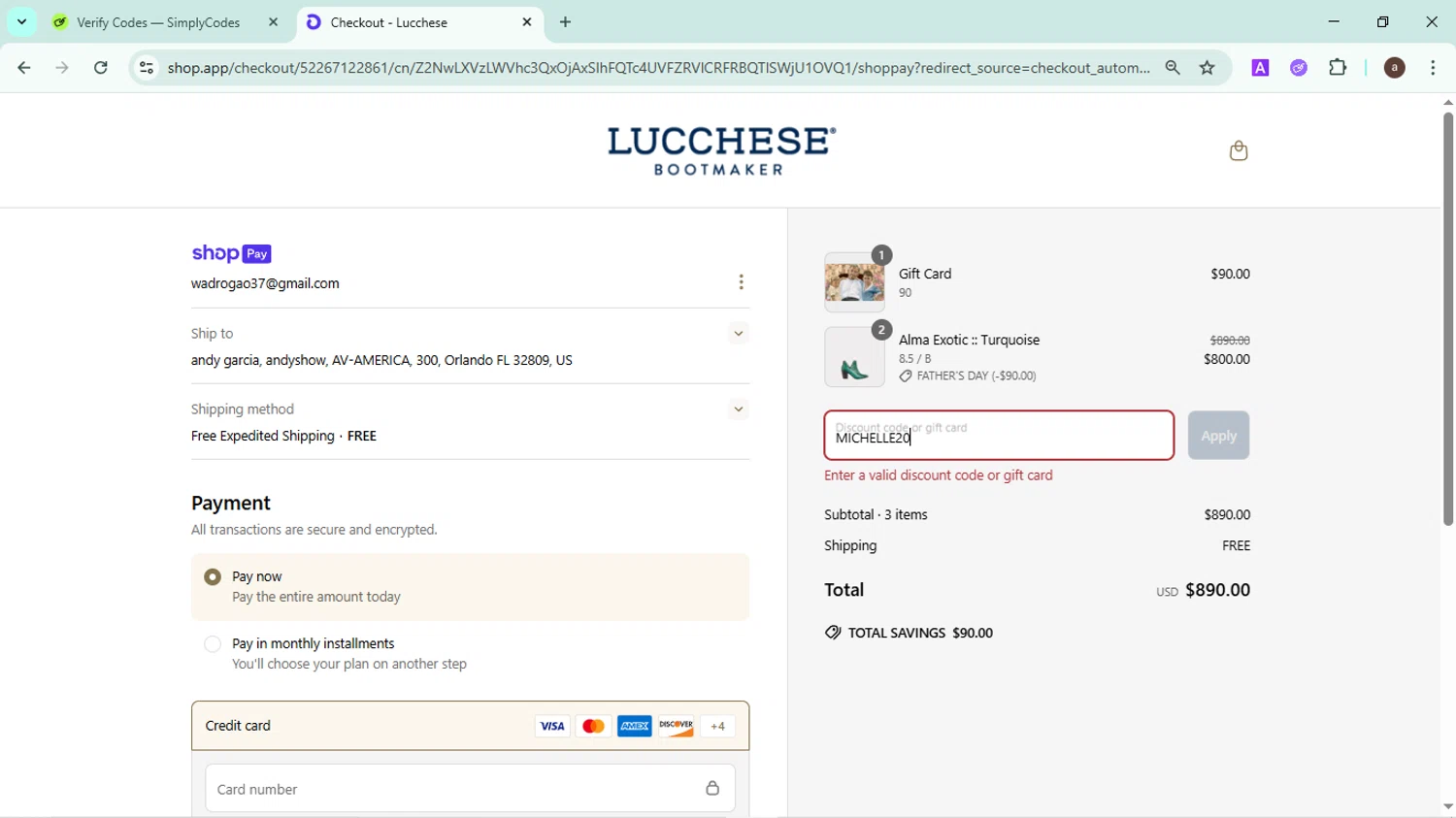Click the Alma Exotic Turquoise boot thumbnail
The image size is (1456, 818).
click(854, 357)
